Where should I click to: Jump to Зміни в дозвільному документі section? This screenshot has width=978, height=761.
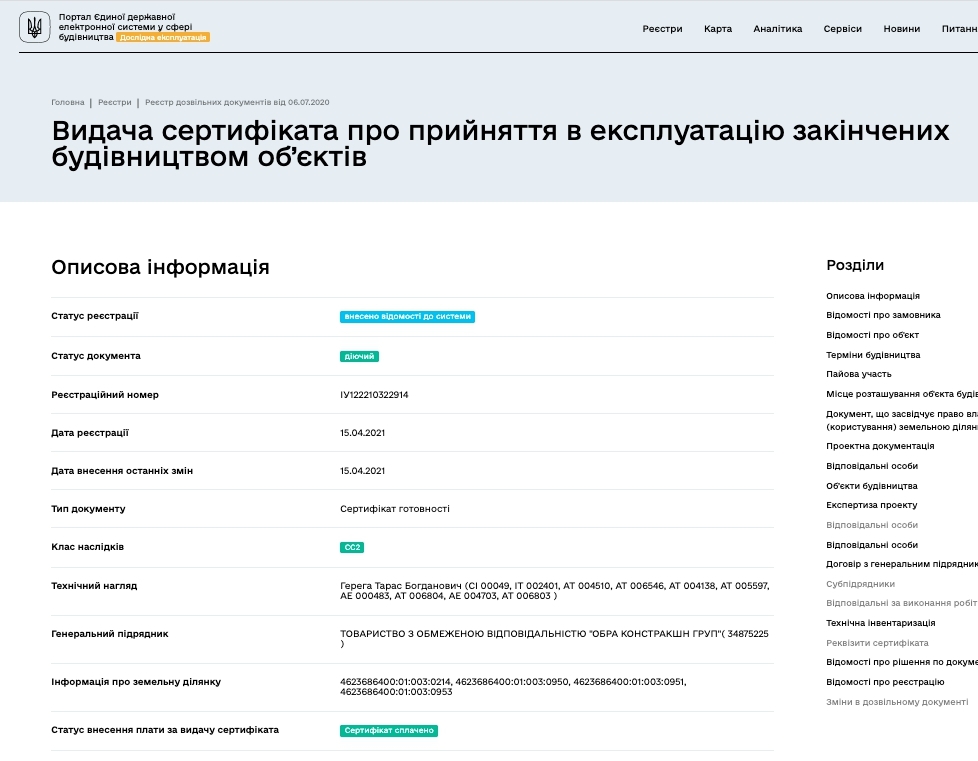[897, 702]
